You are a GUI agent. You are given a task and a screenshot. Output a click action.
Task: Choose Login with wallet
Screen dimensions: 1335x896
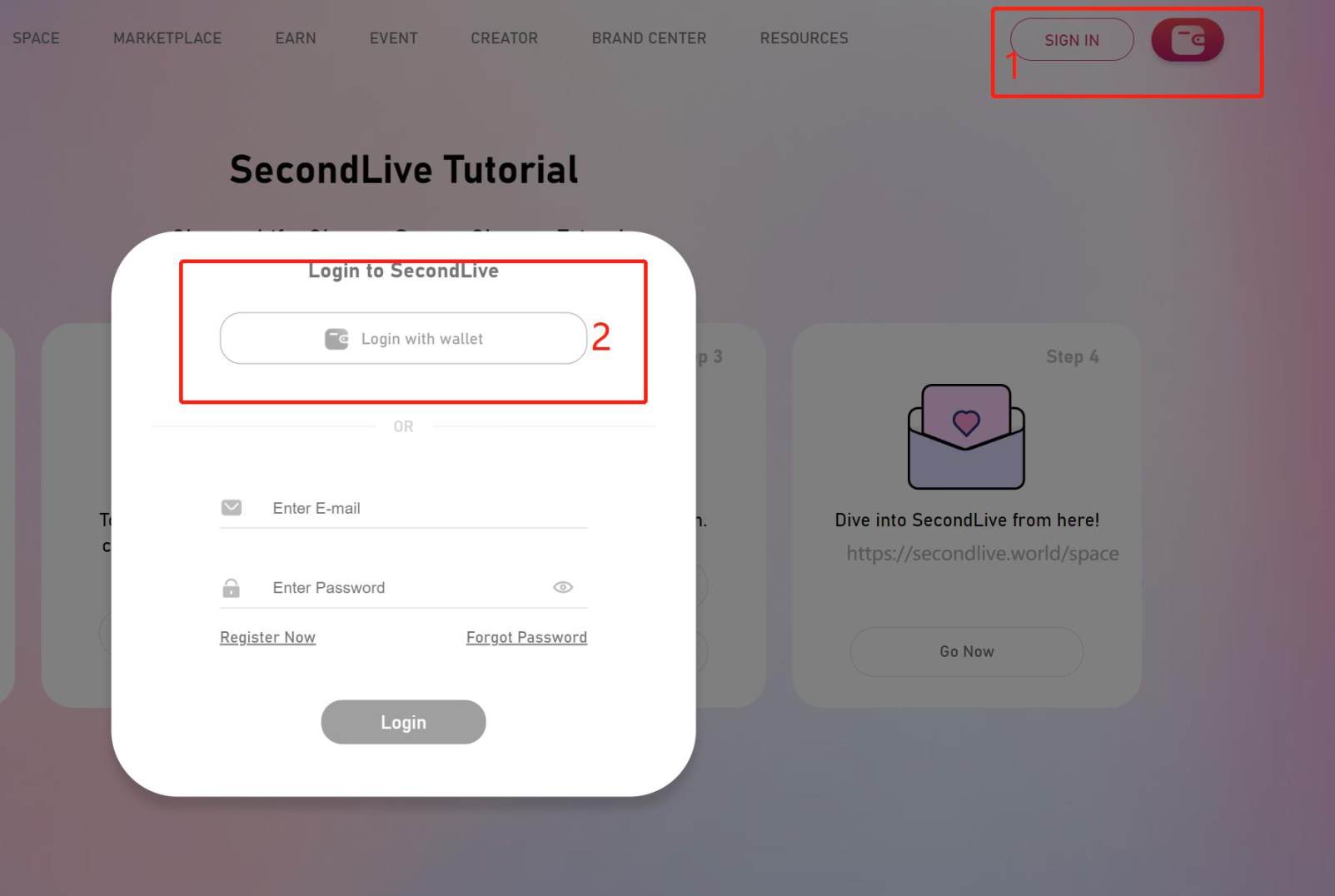pyautogui.click(x=403, y=338)
